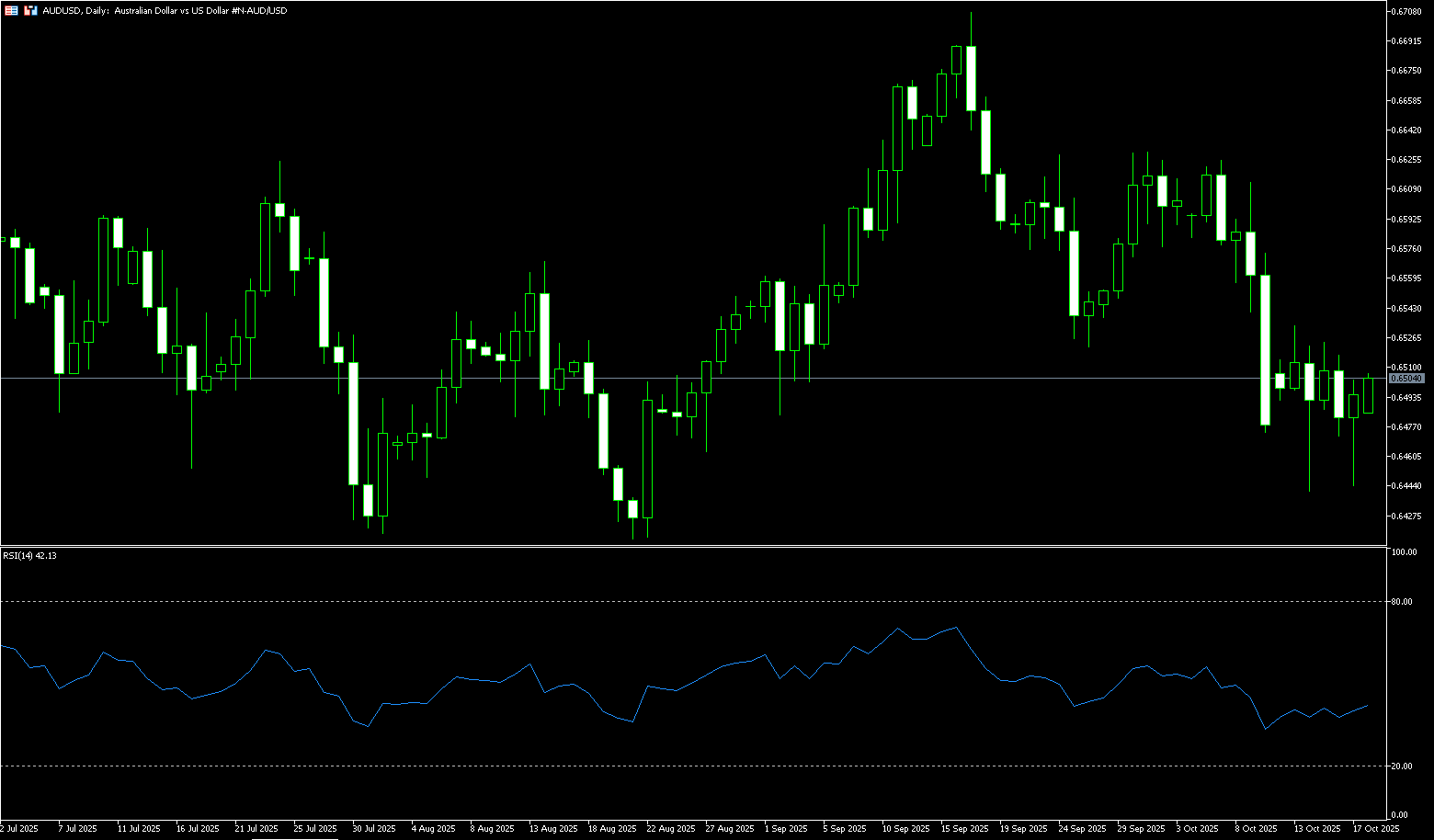Select the RSI 20.00 level label
This screenshot has height=840, width=1434.
point(1403,766)
